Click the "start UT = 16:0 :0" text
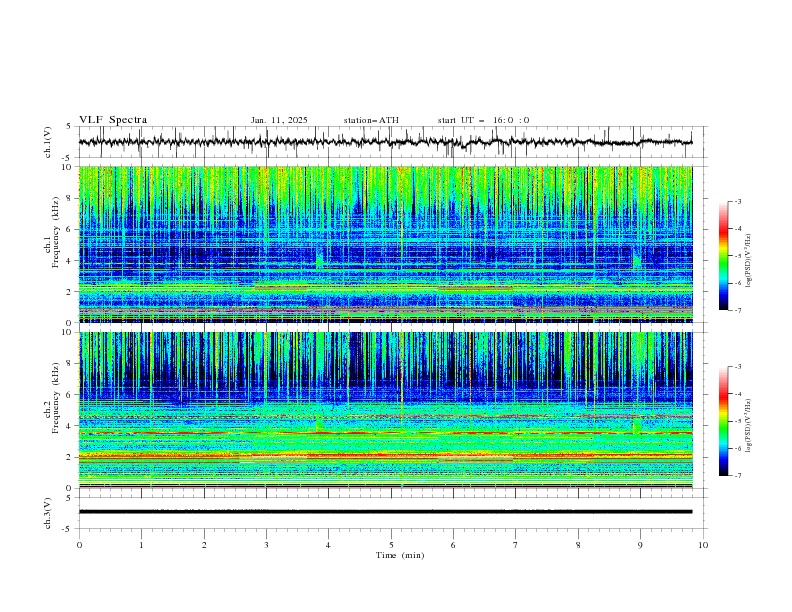The width and height of the screenshot is (792, 612). pyautogui.click(x=483, y=120)
